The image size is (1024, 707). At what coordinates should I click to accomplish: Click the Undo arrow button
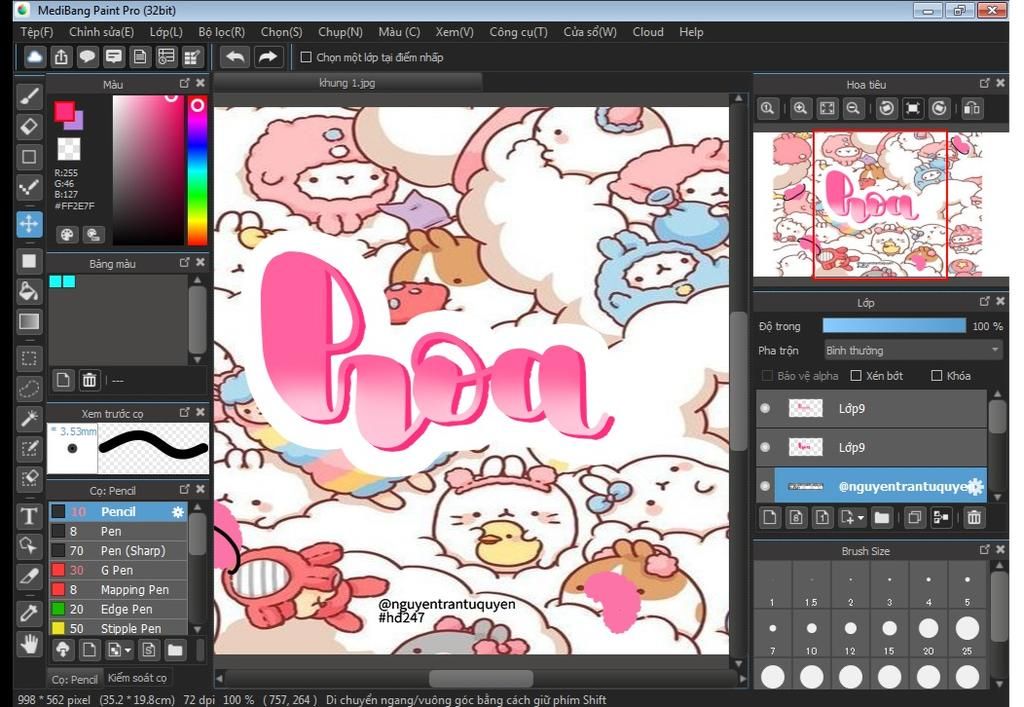(235, 57)
